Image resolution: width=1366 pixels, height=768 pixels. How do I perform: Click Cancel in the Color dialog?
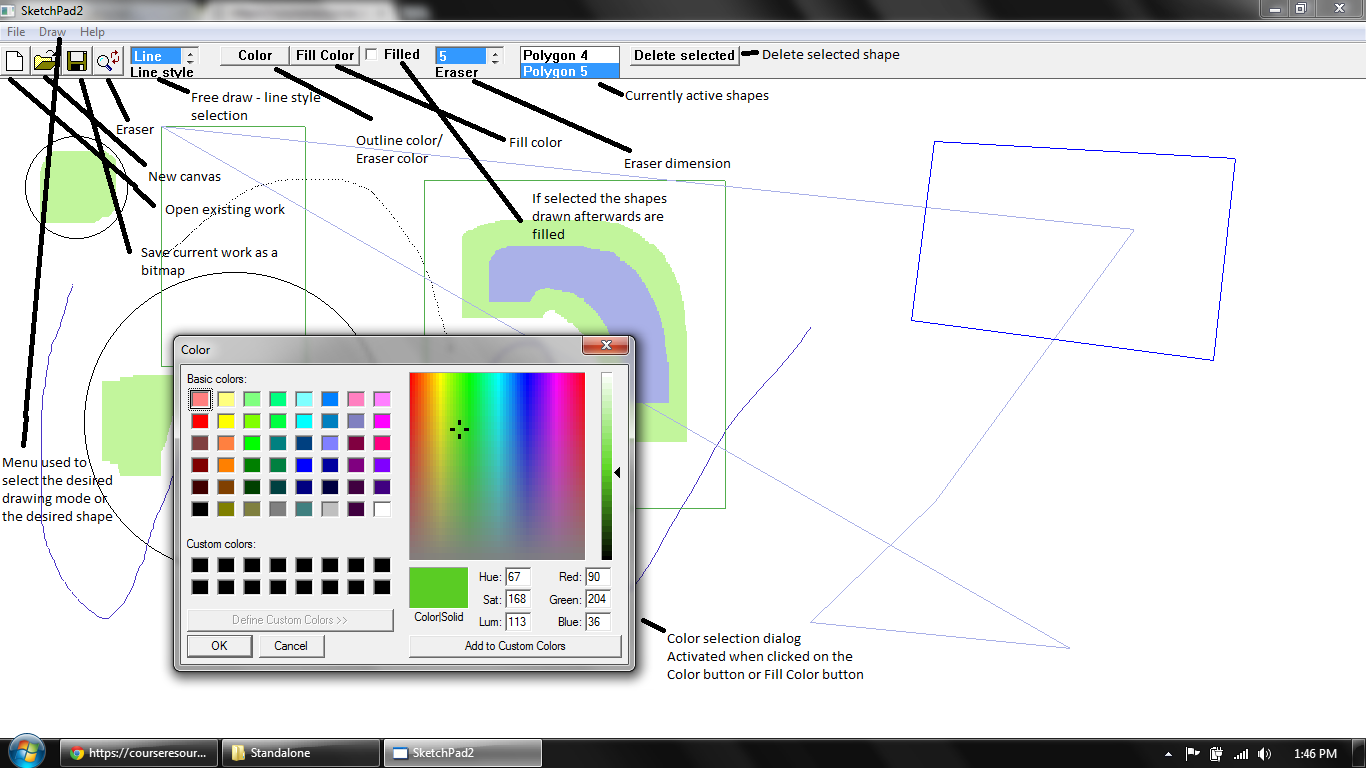(x=291, y=646)
